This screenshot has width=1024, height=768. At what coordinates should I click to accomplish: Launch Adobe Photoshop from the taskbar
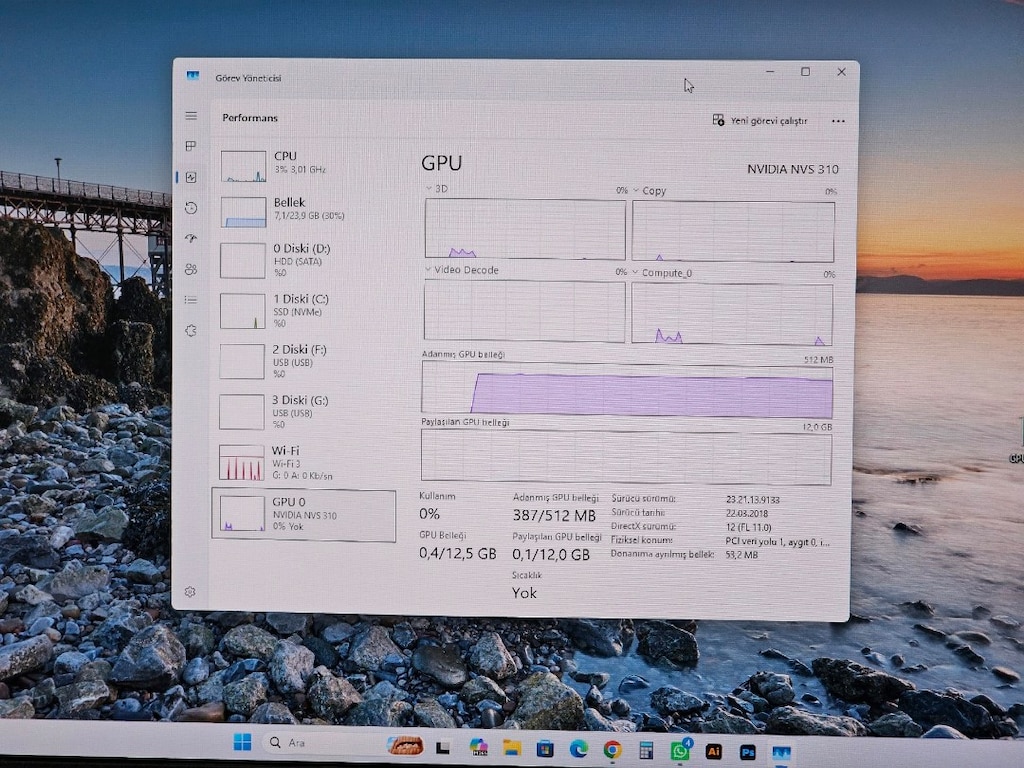coord(748,752)
